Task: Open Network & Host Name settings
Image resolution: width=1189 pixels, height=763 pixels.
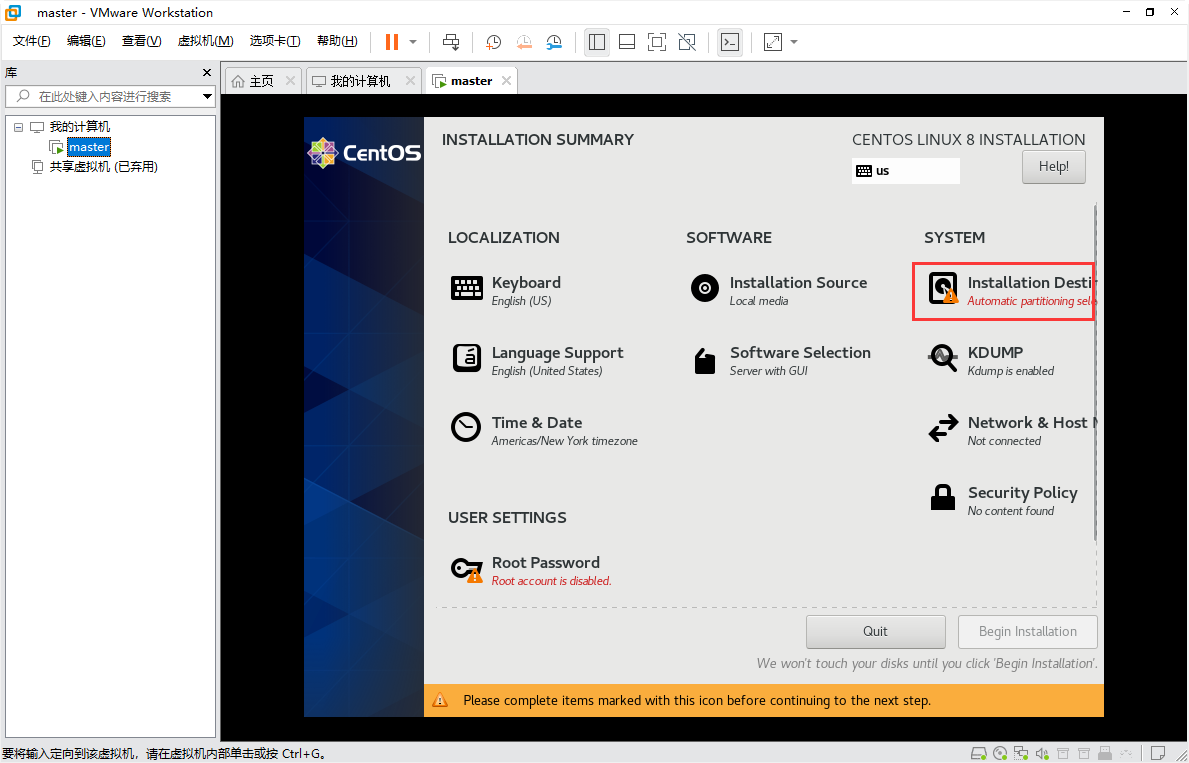Action: coord(1011,430)
